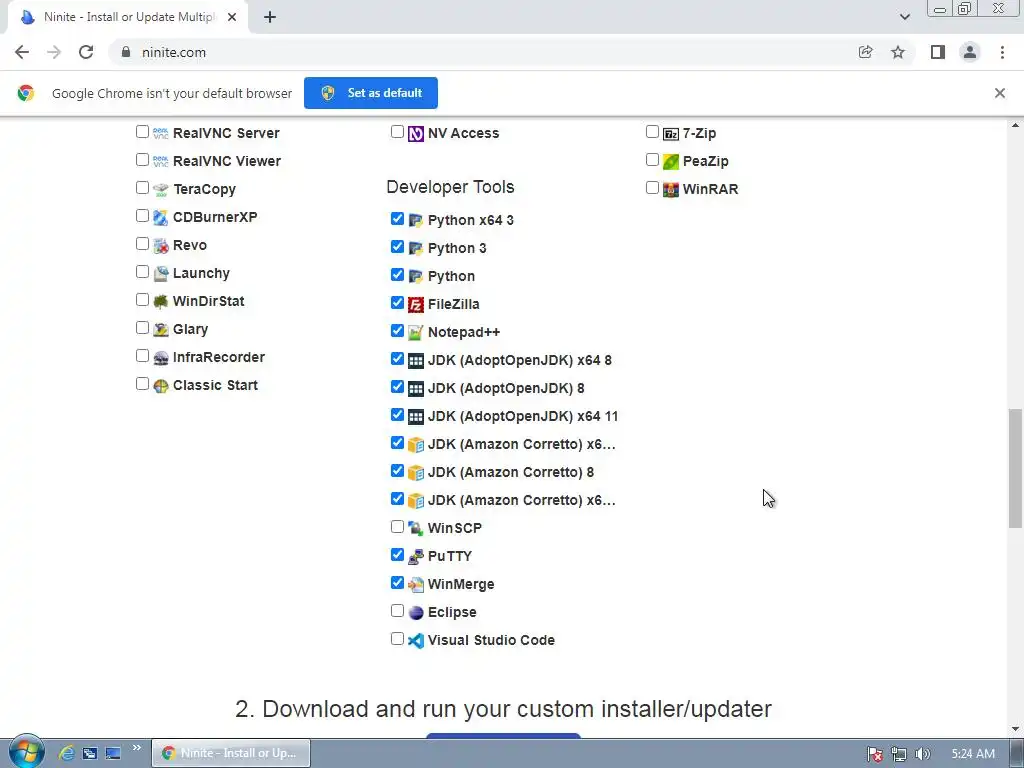Check the Eclipse checkbox
This screenshot has width=1024, height=768.
[397, 611]
